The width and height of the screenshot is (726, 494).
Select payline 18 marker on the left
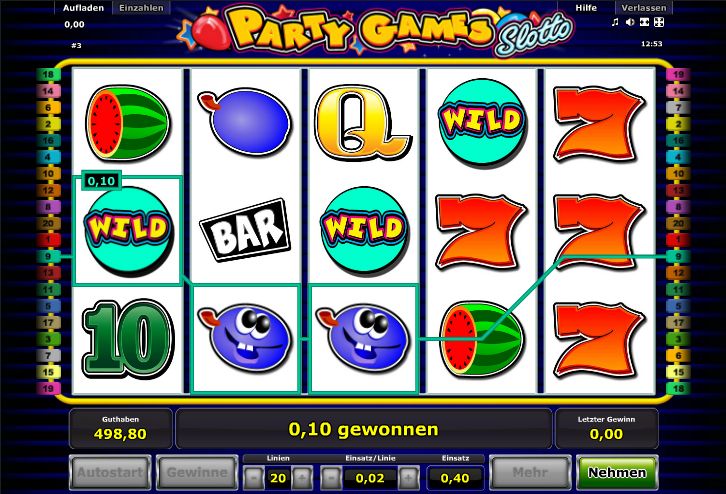click(x=48, y=75)
